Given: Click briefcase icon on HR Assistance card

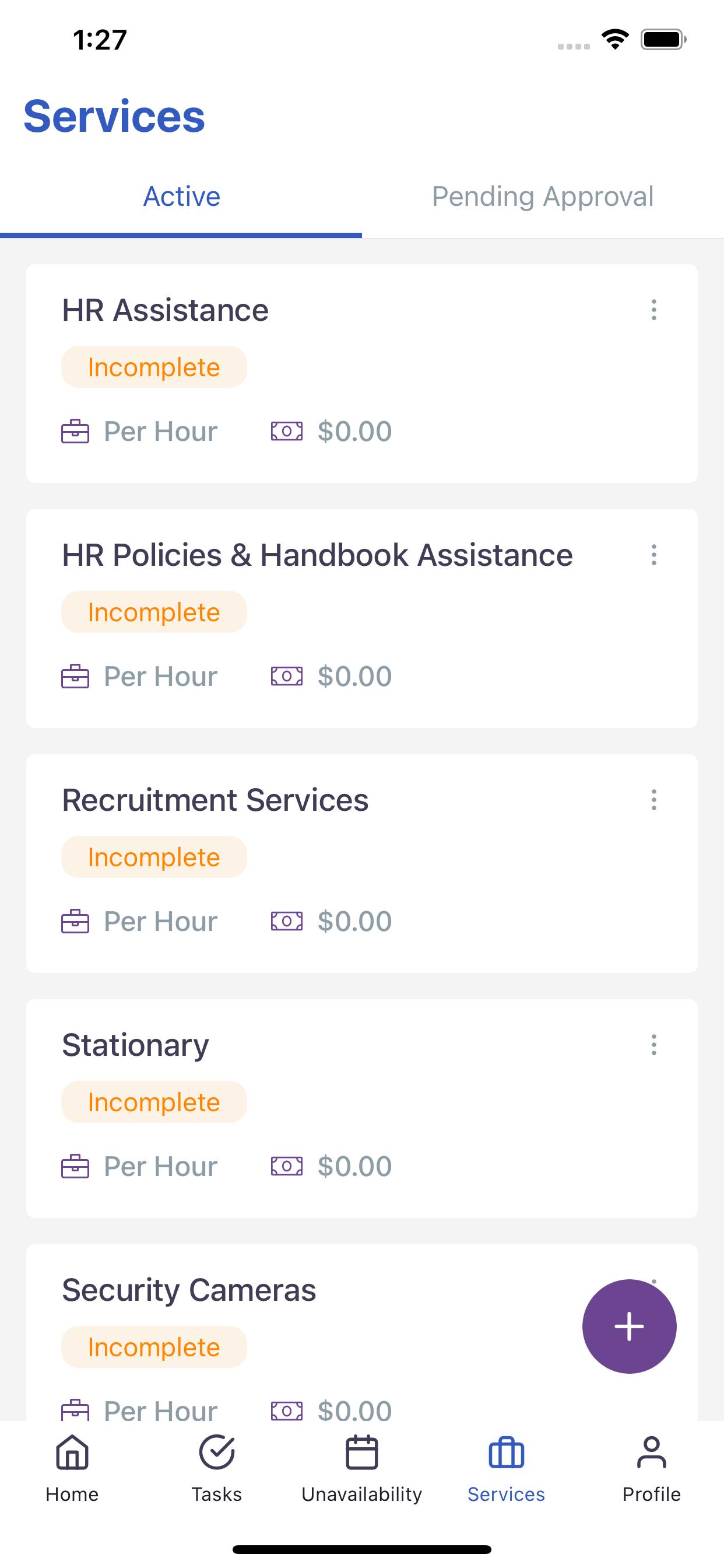Looking at the screenshot, I should click(x=75, y=432).
